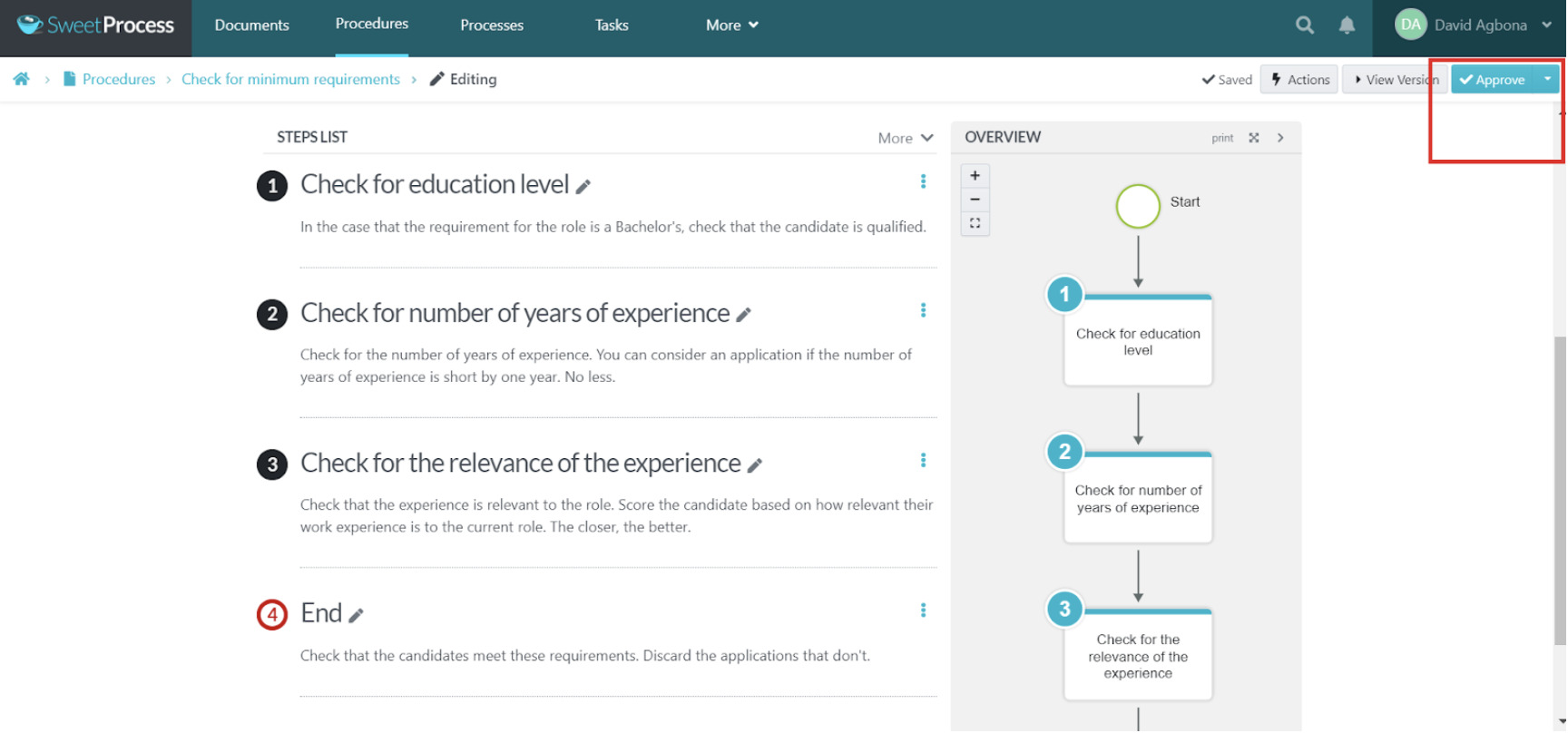Open options menu for relevance of experience step

pos(923,460)
